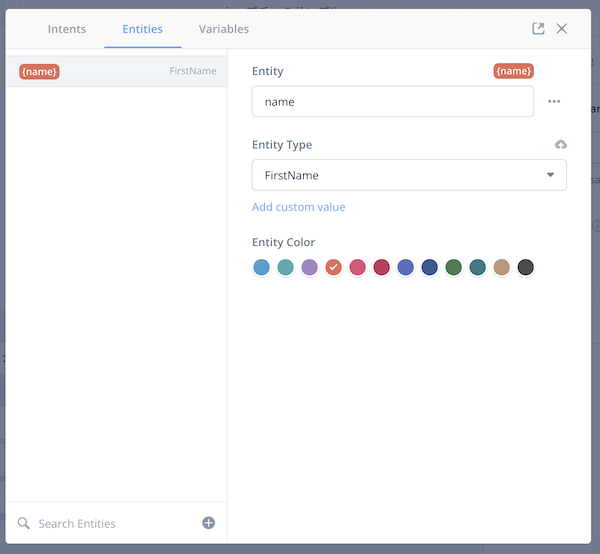Click the dropdown arrow in the Entity Type field
This screenshot has height=554, width=600.
click(x=550, y=175)
